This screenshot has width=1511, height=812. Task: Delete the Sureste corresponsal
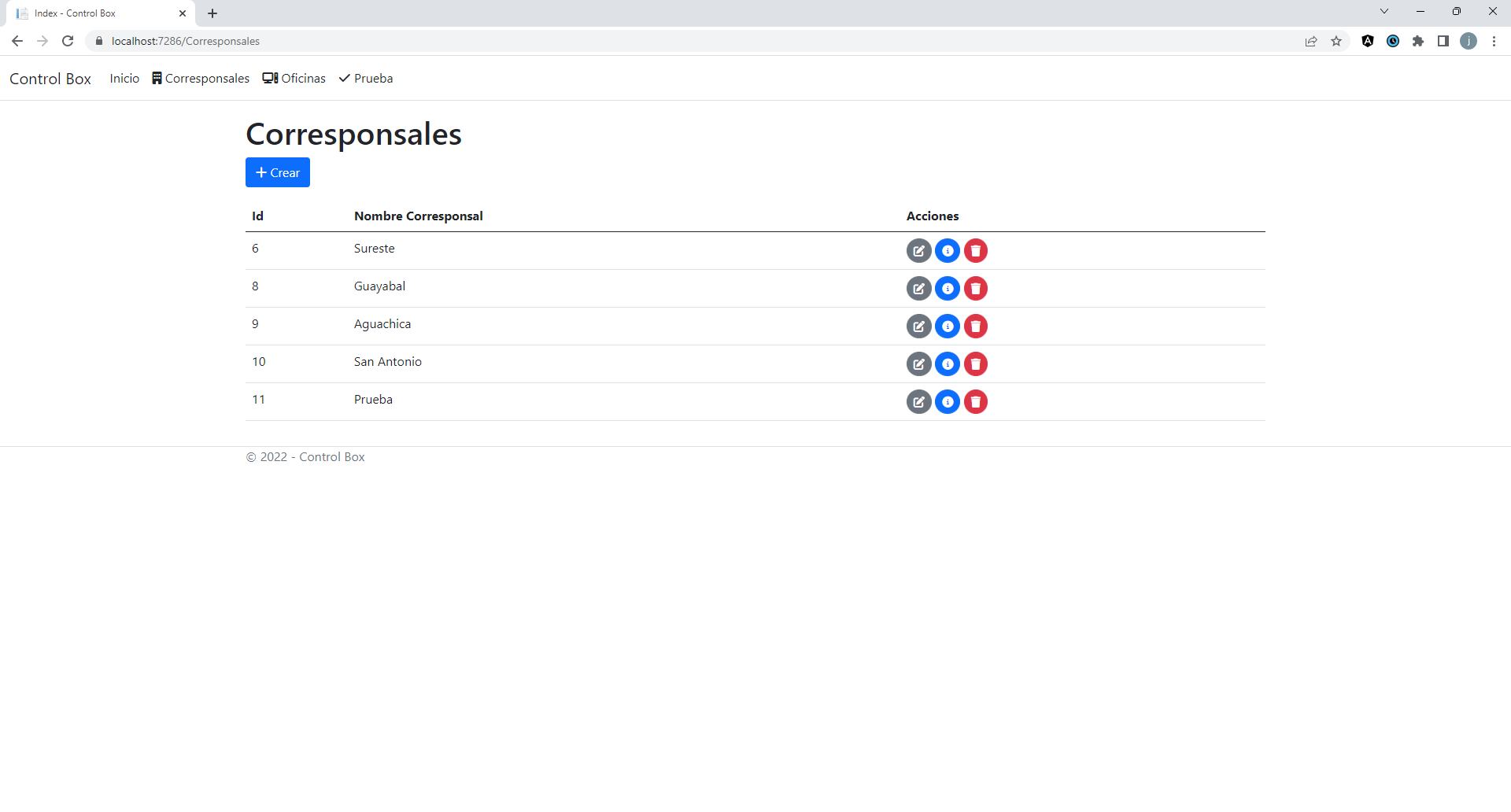pos(976,251)
